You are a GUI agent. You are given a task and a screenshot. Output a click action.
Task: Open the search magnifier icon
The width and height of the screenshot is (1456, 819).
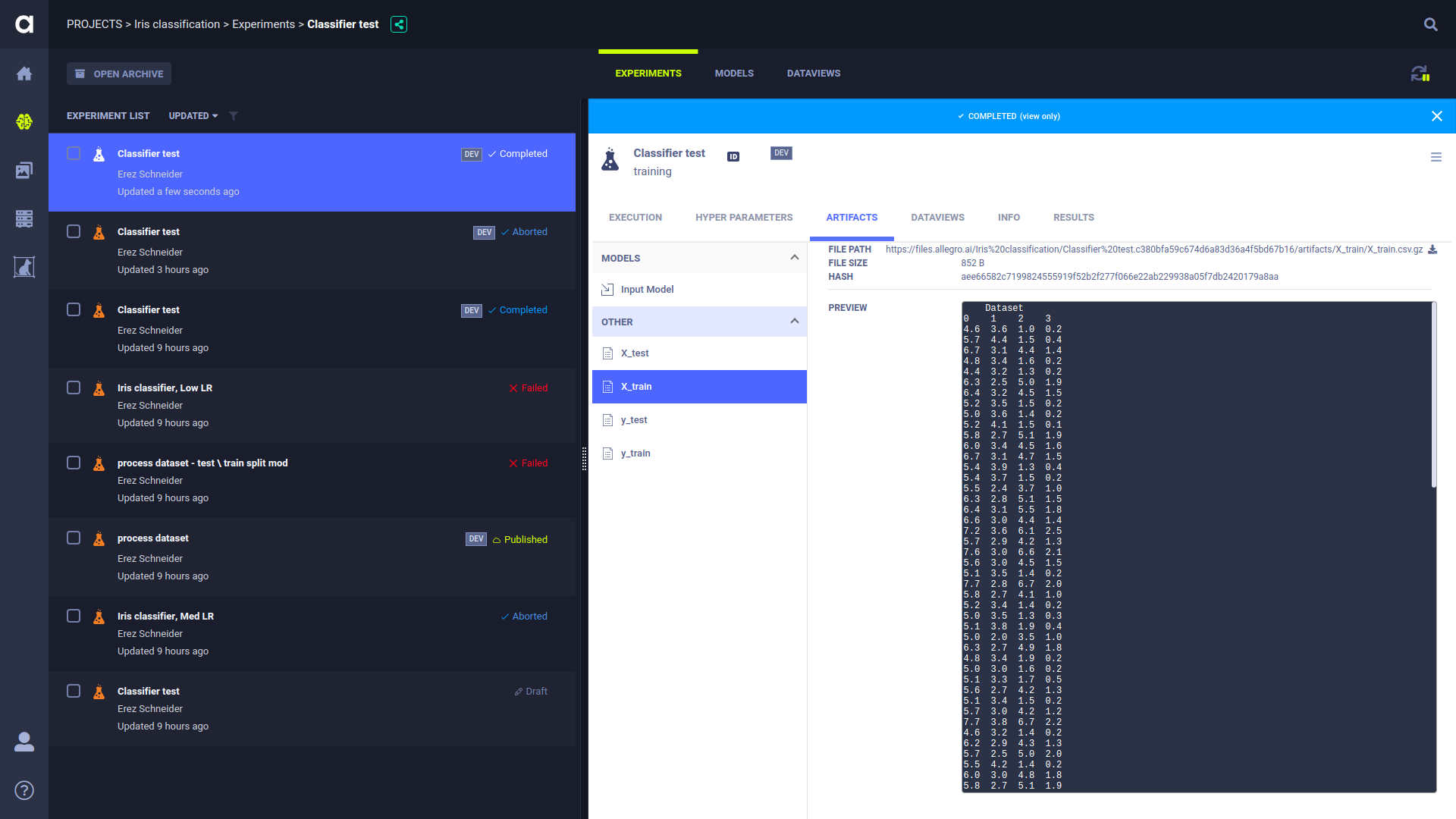click(1430, 24)
